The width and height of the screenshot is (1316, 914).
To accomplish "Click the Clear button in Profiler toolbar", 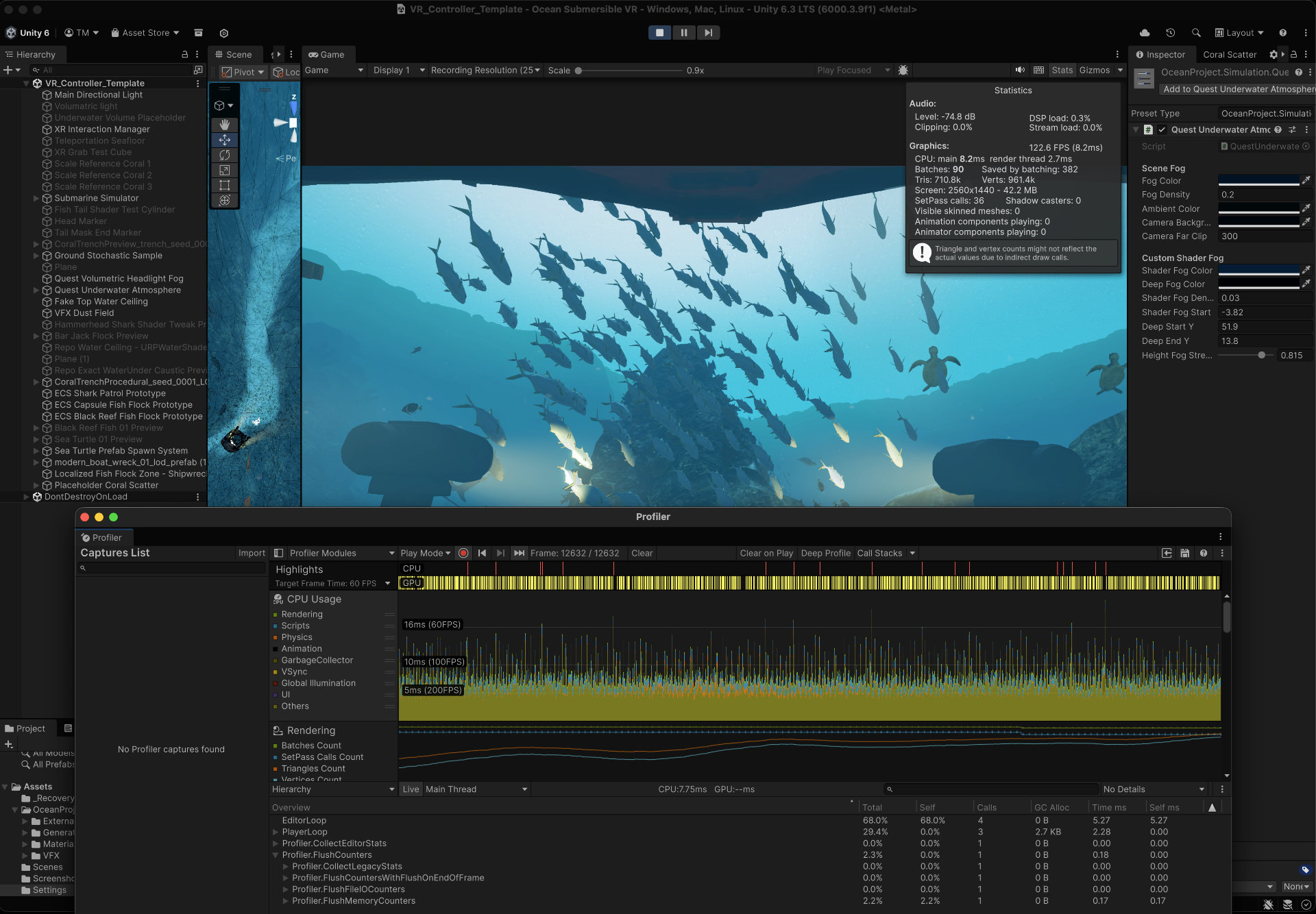I will [x=642, y=553].
